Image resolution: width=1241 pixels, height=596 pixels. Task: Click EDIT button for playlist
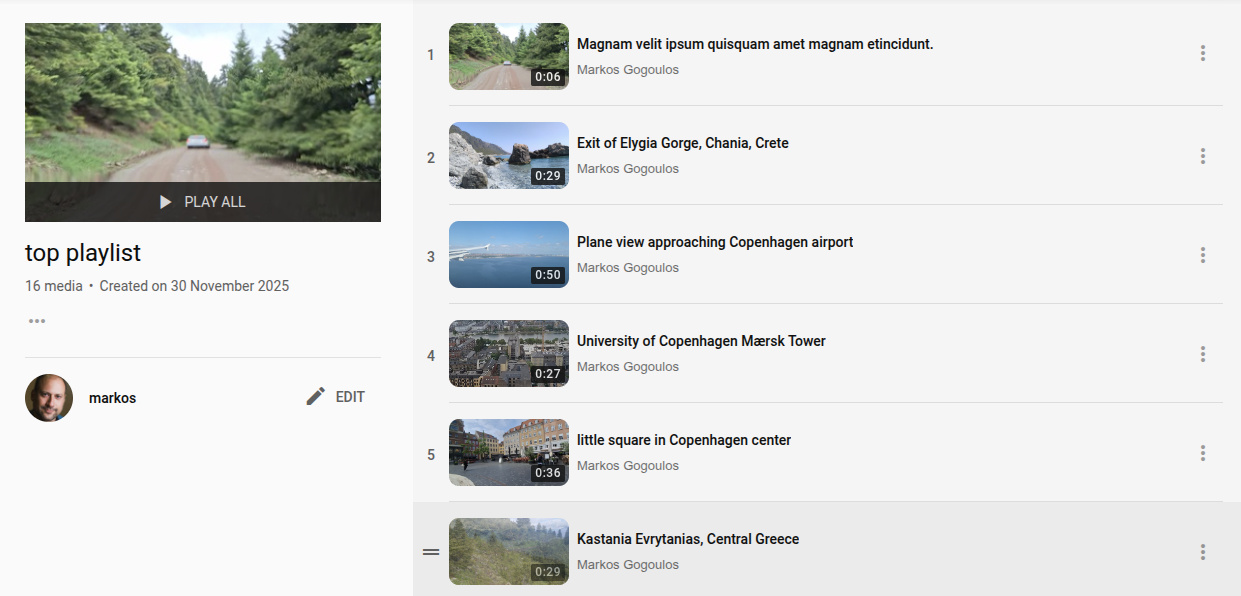(x=349, y=397)
